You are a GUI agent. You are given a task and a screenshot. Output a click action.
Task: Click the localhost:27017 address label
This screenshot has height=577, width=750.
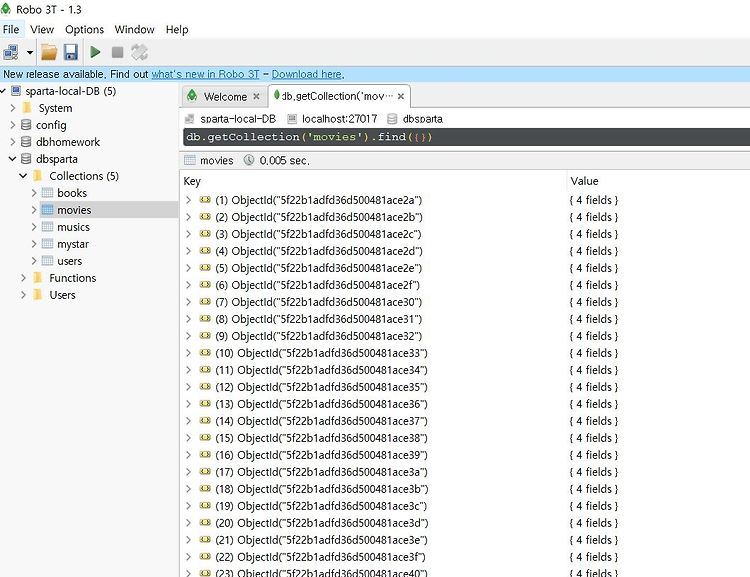pos(339,119)
